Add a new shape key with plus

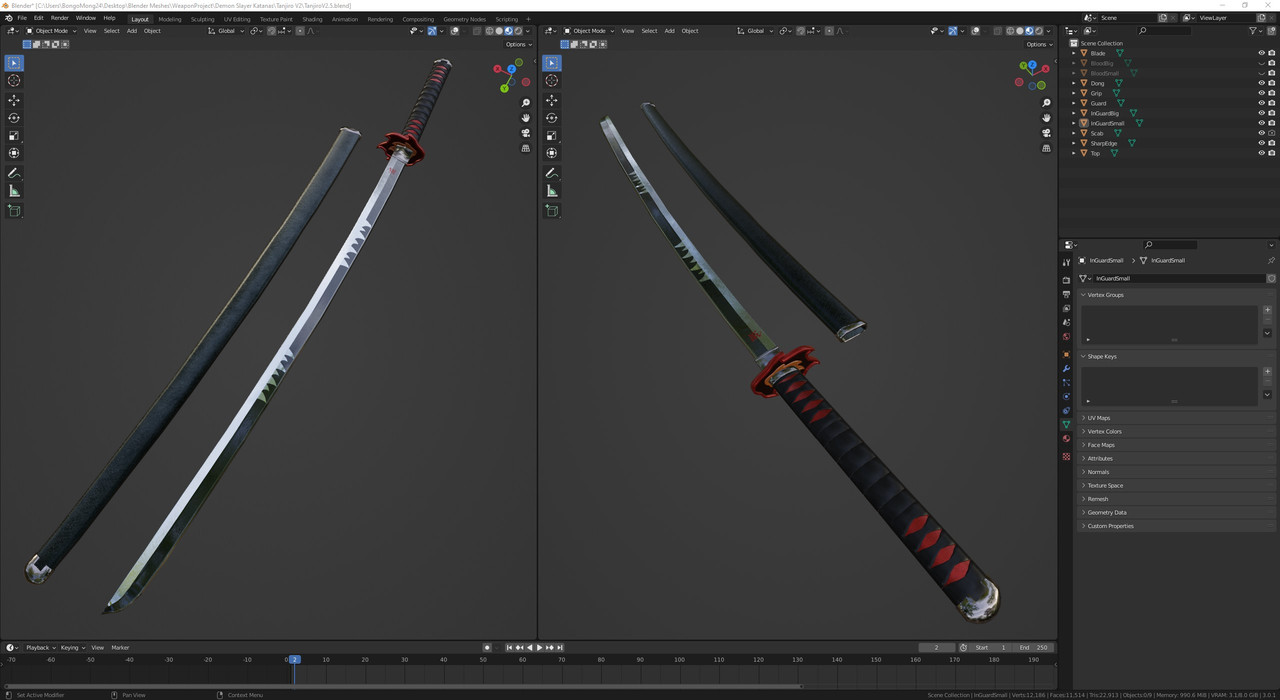pos(1267,372)
